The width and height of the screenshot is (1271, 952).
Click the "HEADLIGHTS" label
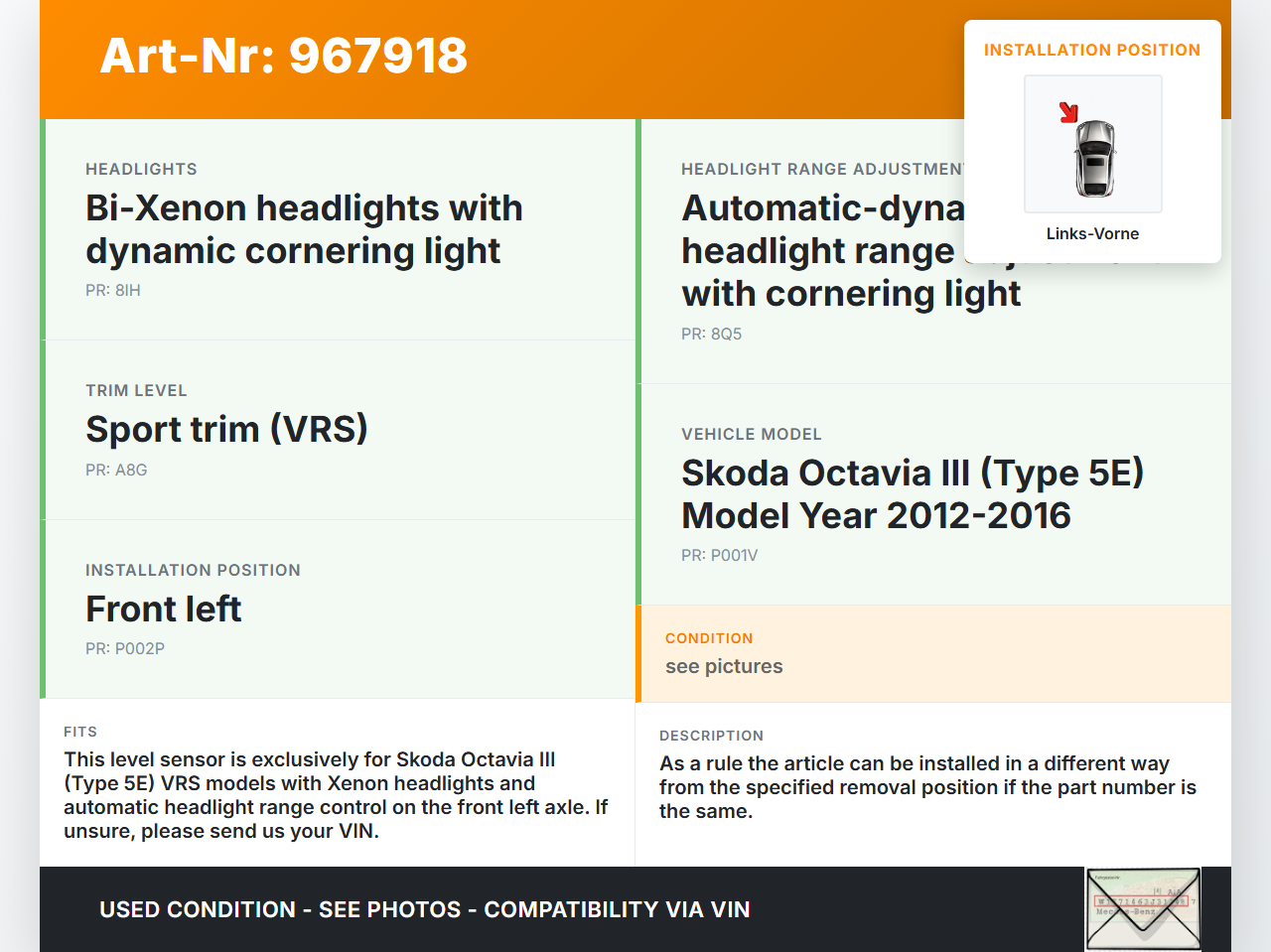(141, 170)
